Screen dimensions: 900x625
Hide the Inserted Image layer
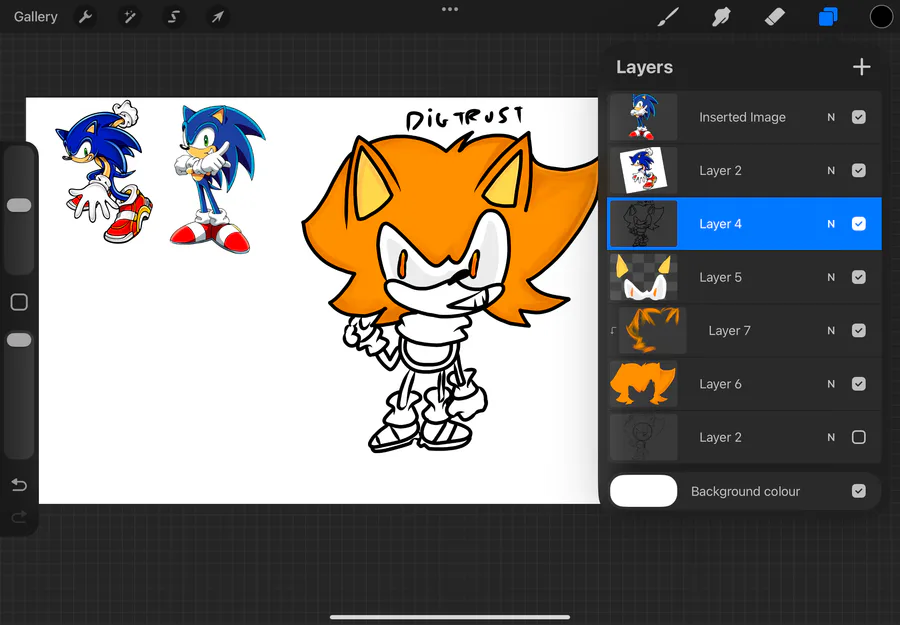[859, 117]
